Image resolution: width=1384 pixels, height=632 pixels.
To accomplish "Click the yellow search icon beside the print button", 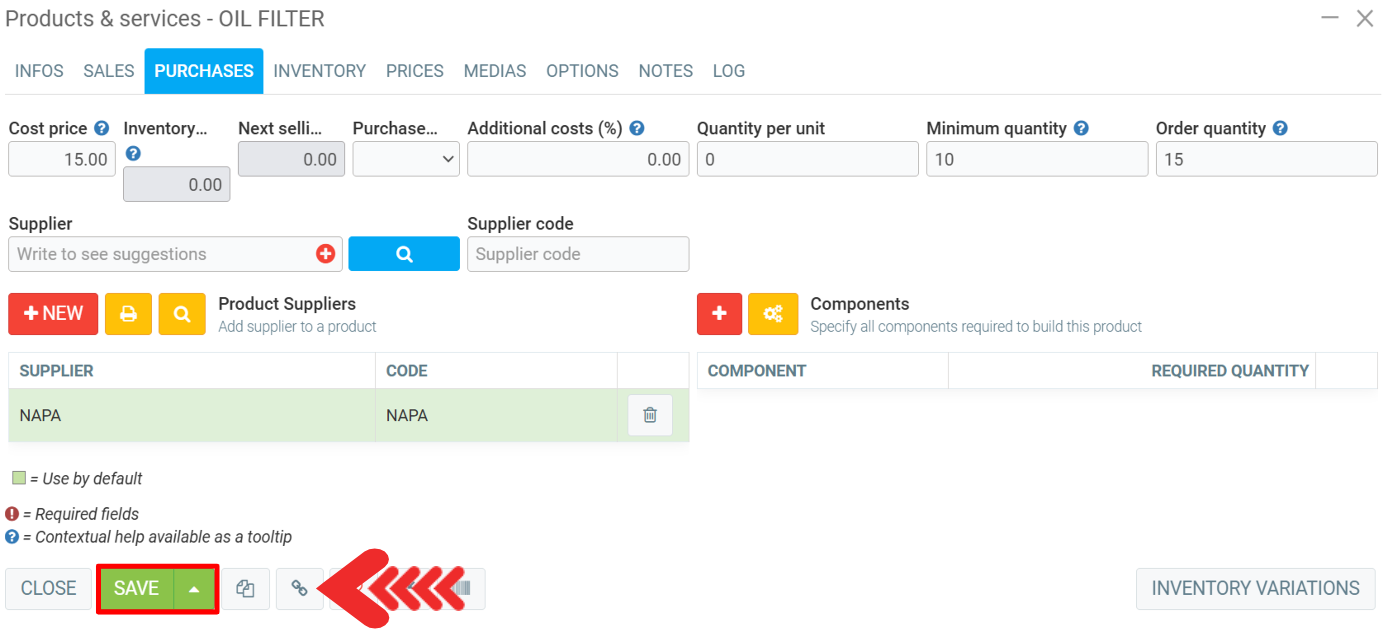I will tap(182, 314).
